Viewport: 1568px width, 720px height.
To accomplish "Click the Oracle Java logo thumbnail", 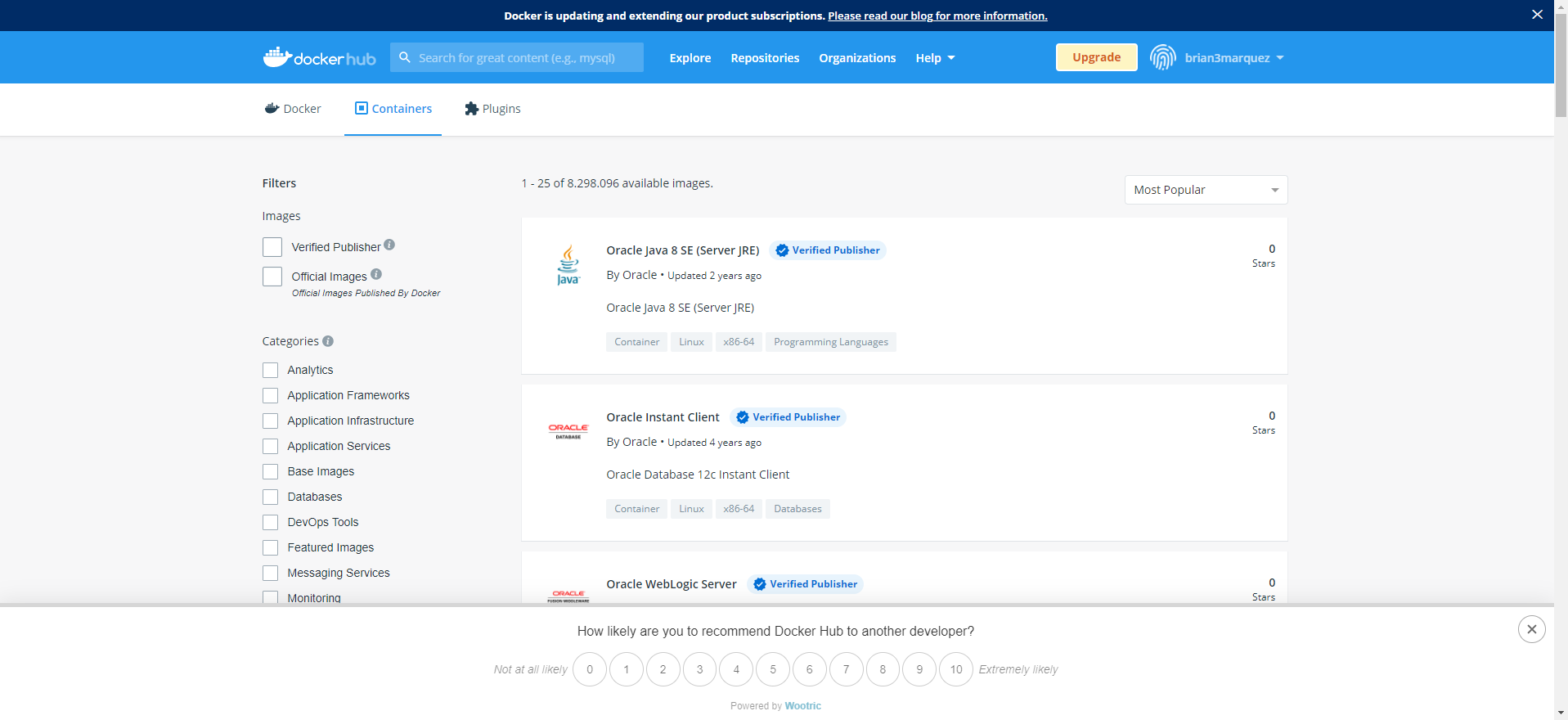I will click(568, 264).
